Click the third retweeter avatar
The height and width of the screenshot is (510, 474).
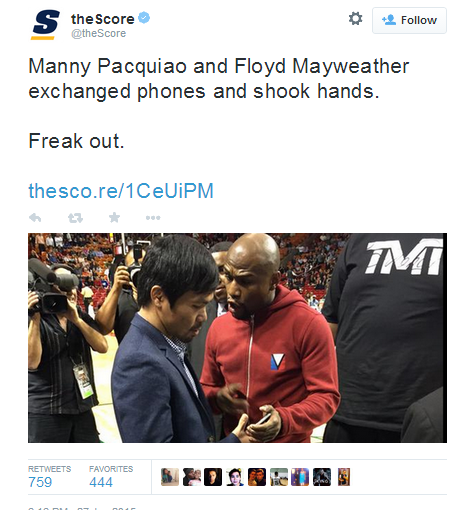pos(213,477)
